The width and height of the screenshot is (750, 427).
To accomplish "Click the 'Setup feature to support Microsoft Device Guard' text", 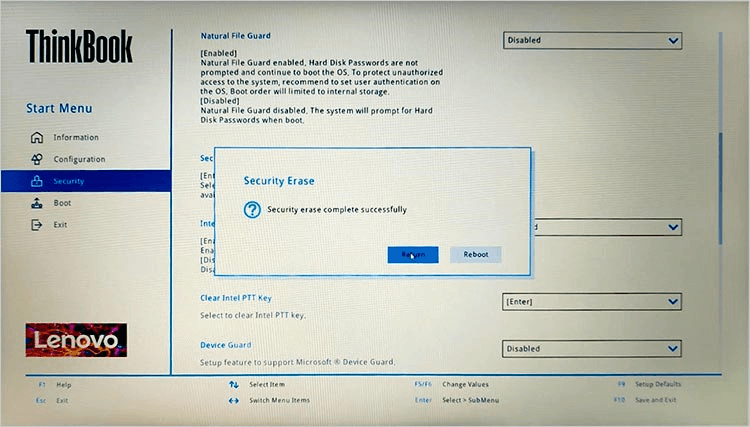I will pyautogui.click(x=298, y=362).
